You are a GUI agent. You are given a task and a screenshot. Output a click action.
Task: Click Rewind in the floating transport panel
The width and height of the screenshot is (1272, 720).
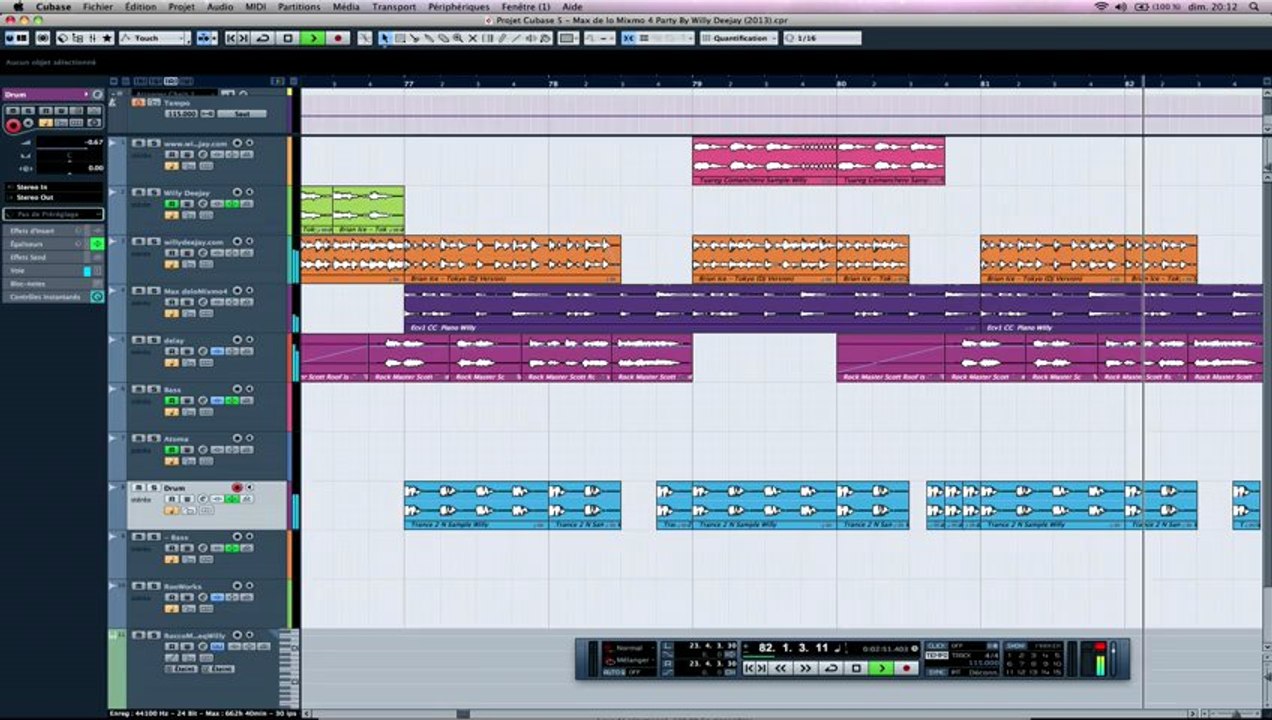780,668
